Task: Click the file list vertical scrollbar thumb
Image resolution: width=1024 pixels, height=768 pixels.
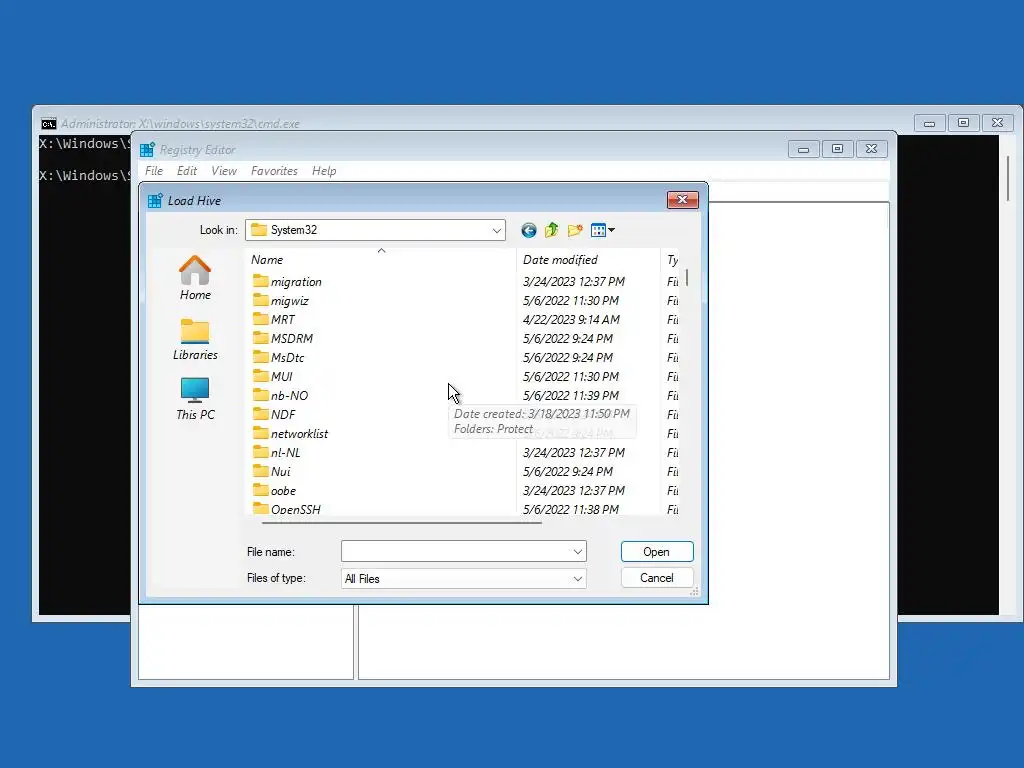Action: [687, 278]
